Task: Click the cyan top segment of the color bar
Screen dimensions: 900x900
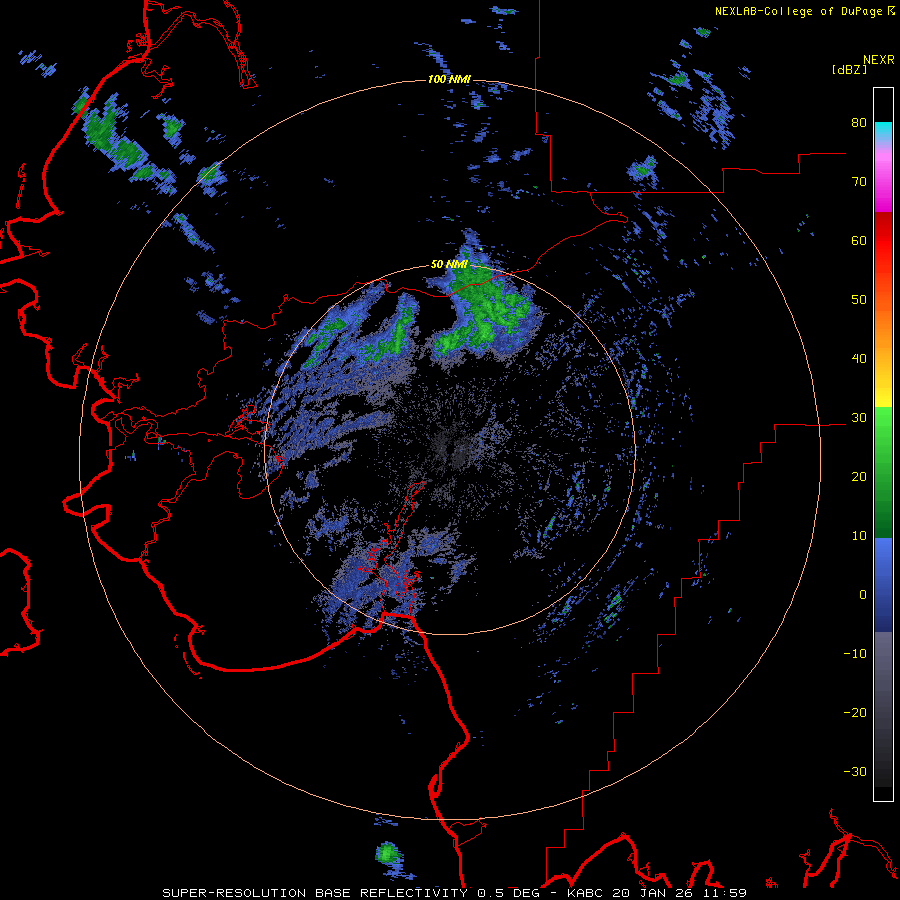Action: click(883, 130)
